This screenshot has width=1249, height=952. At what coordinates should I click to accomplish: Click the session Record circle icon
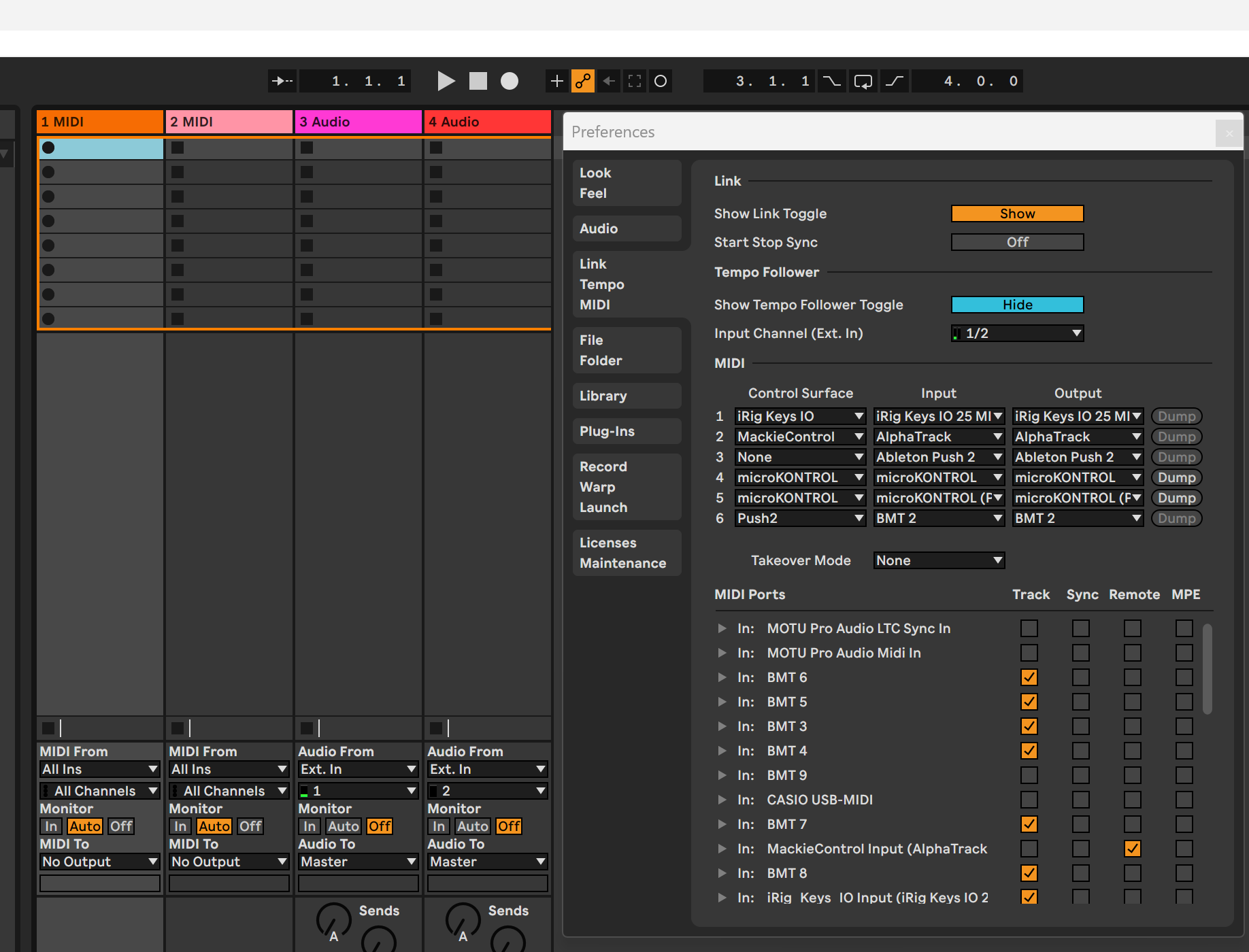click(510, 80)
